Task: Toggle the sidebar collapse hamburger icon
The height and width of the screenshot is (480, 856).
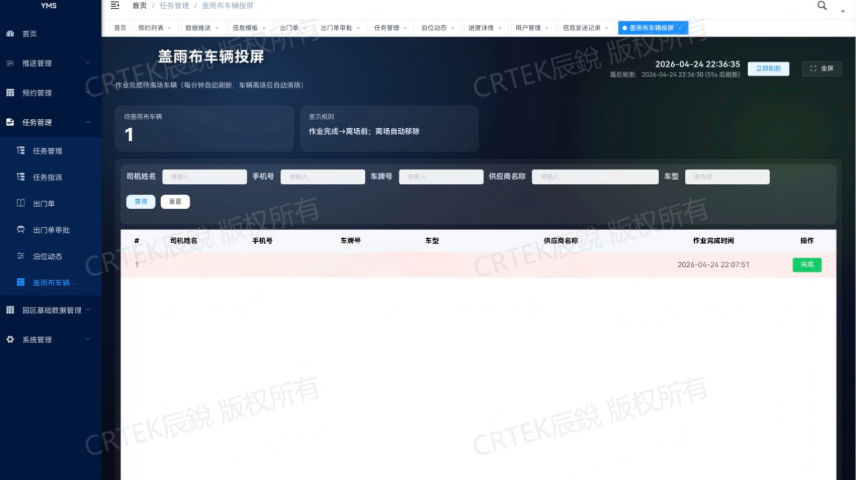Action: click(x=115, y=5)
